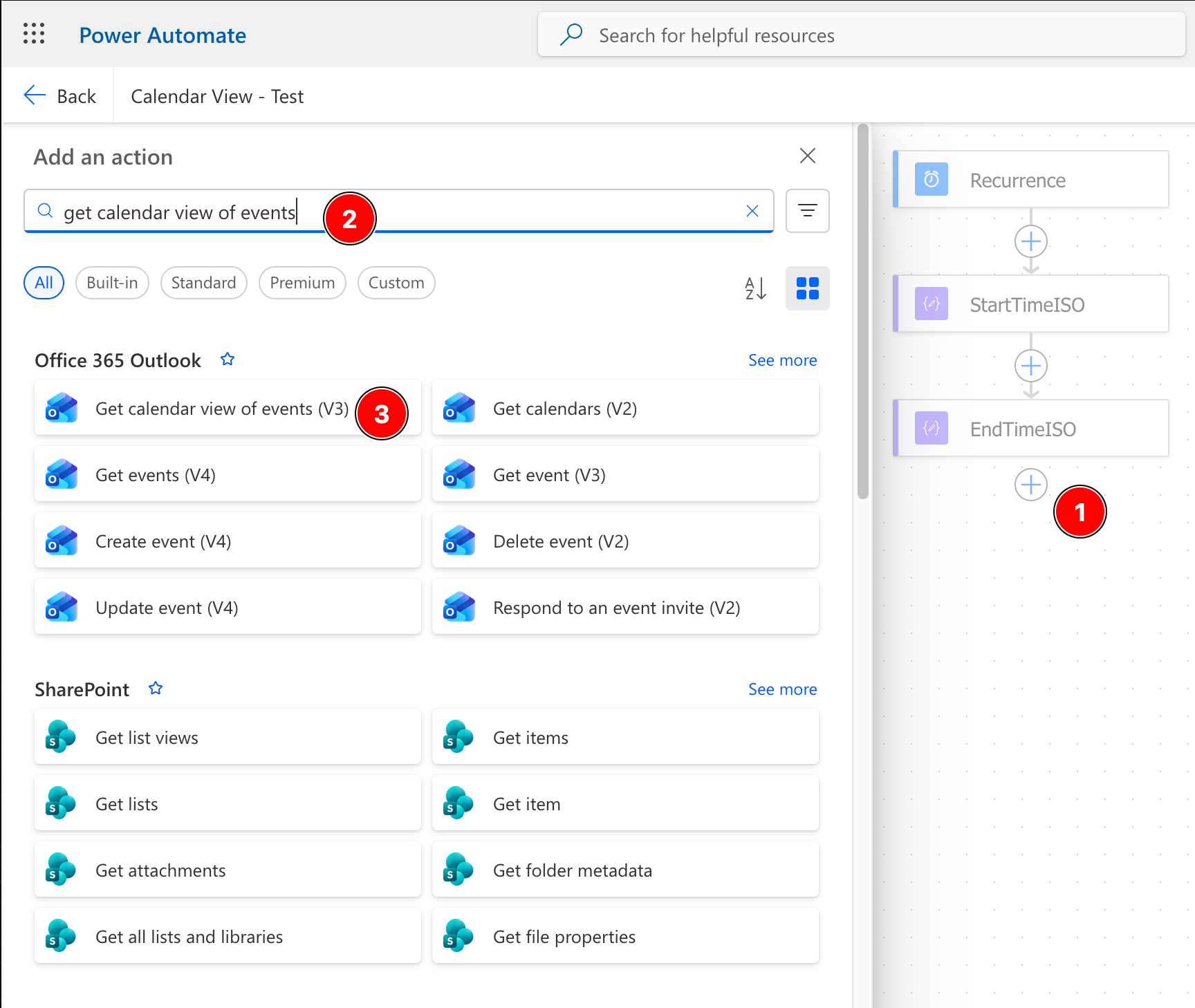
Task: Click the Recurrence clock icon
Action: pos(932,180)
